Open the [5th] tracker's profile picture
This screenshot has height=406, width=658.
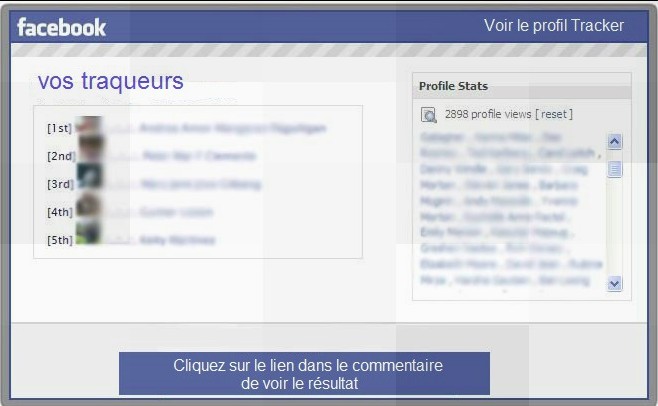pyautogui.click(x=88, y=232)
